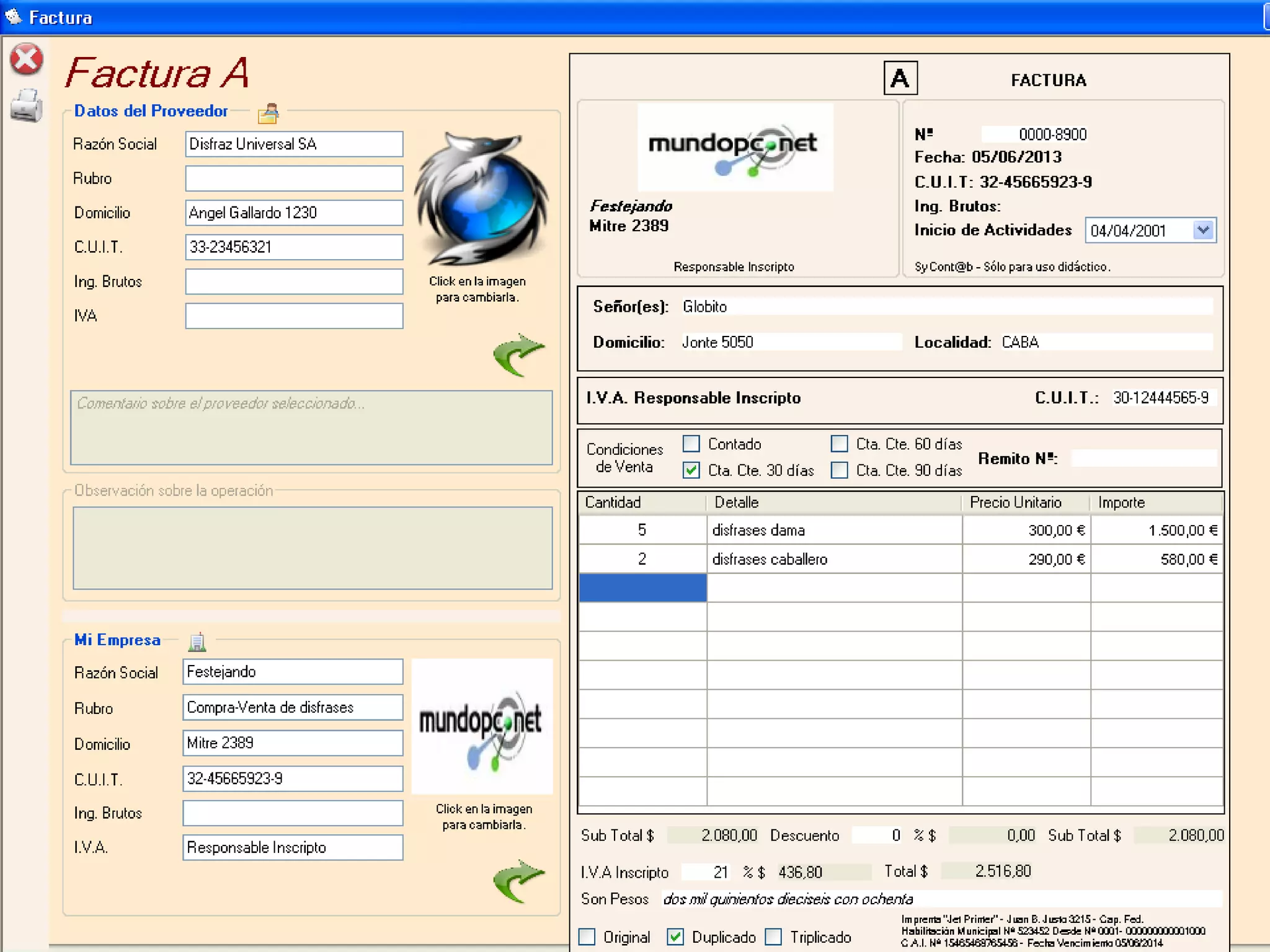Click the supplier Rubro text field
The width and height of the screenshot is (1270, 952).
pos(294,178)
